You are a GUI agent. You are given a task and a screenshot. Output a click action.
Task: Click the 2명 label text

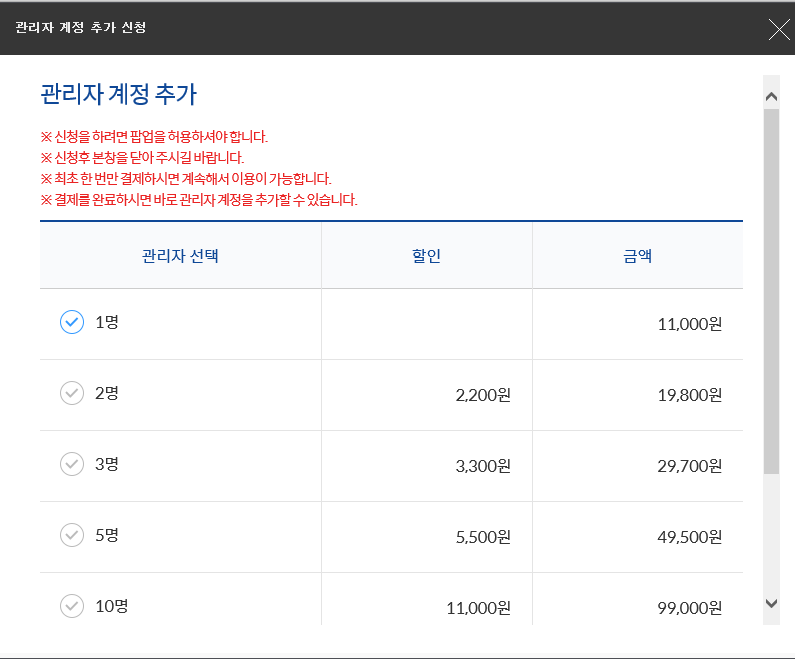pyautogui.click(x=106, y=393)
